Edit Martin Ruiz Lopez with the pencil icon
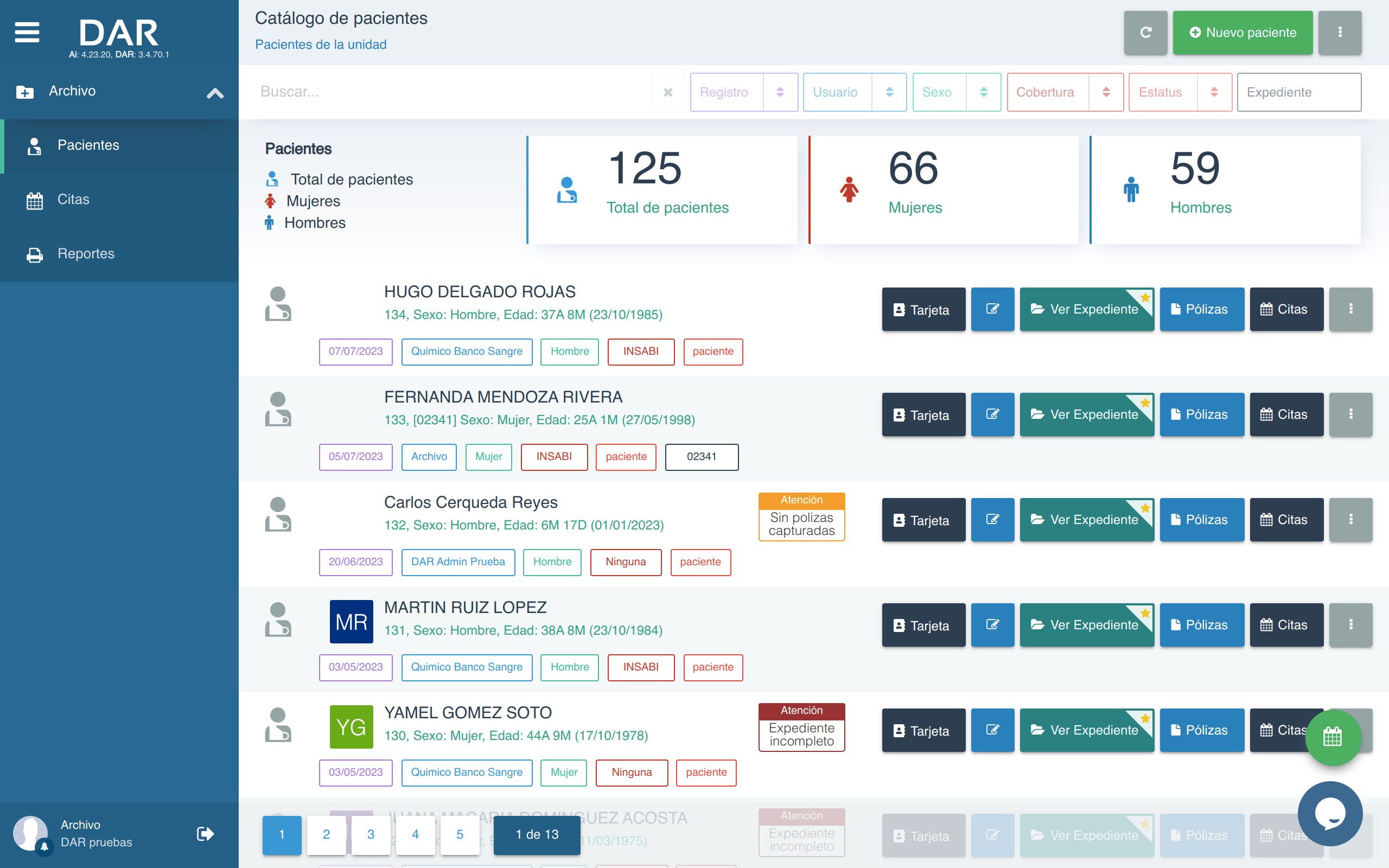The image size is (1389, 868). 992,624
